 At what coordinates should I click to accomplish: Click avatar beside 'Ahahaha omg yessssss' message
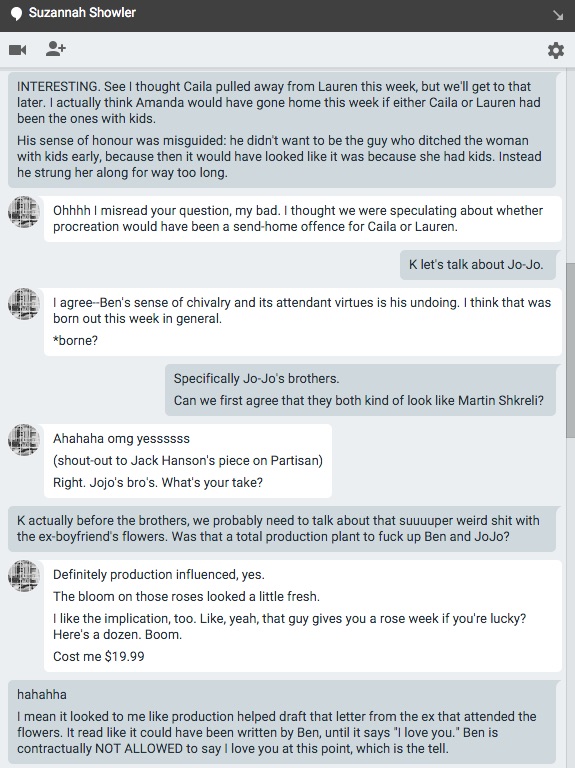24,439
